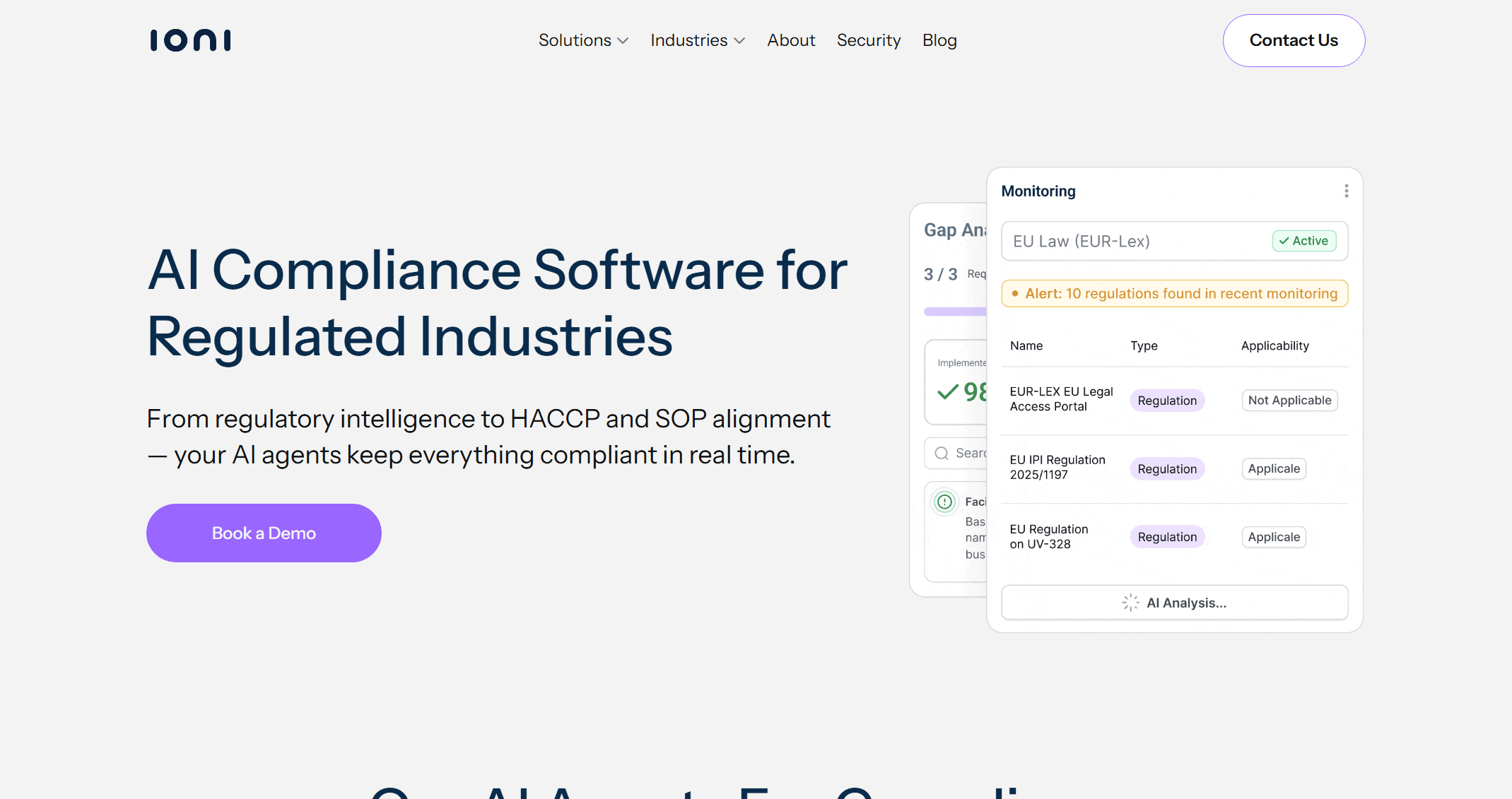1512x799 pixels.
Task: Click the search magnifier icon in Gap Analysis
Action: tap(942, 454)
